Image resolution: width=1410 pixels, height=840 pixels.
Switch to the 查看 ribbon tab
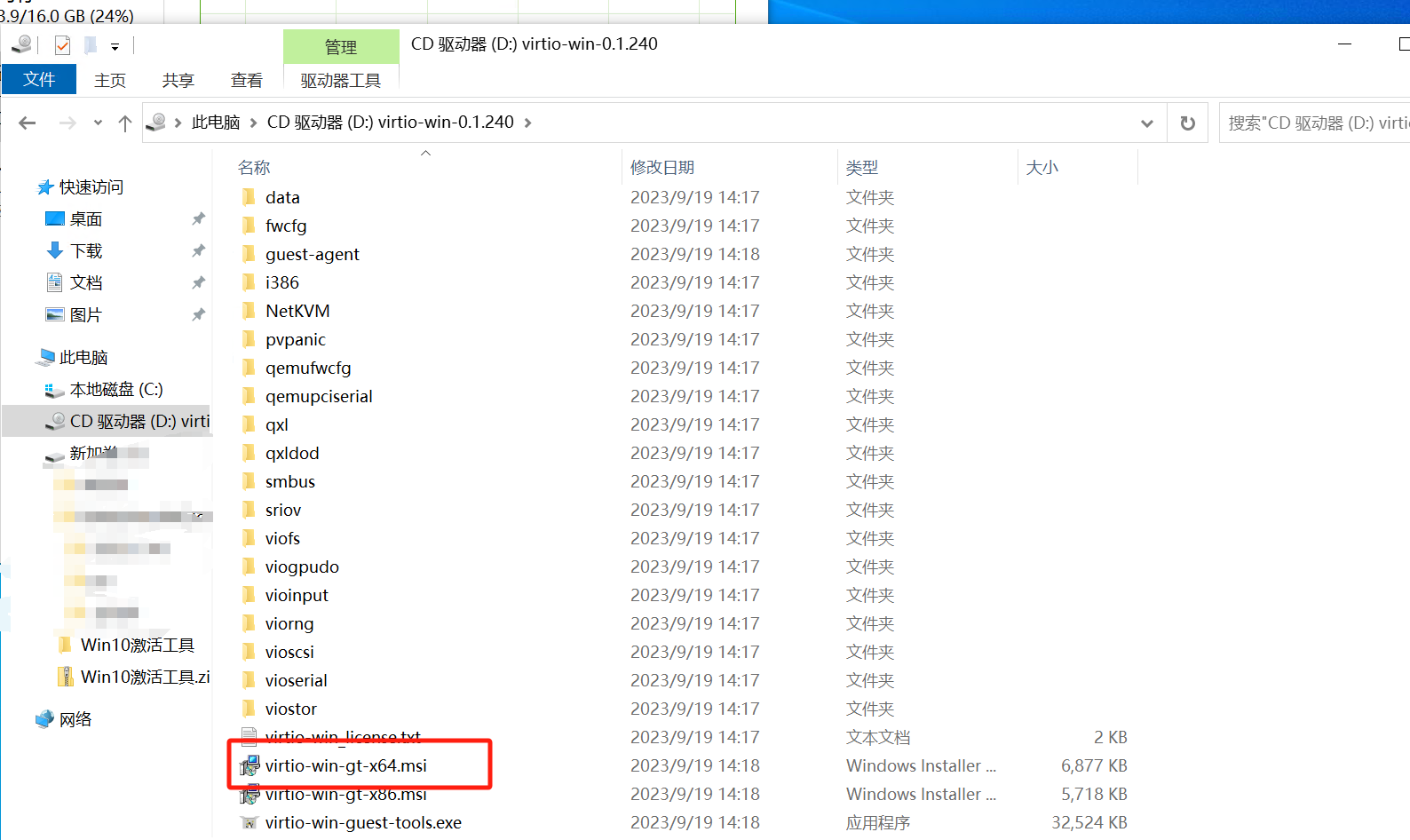click(x=246, y=80)
